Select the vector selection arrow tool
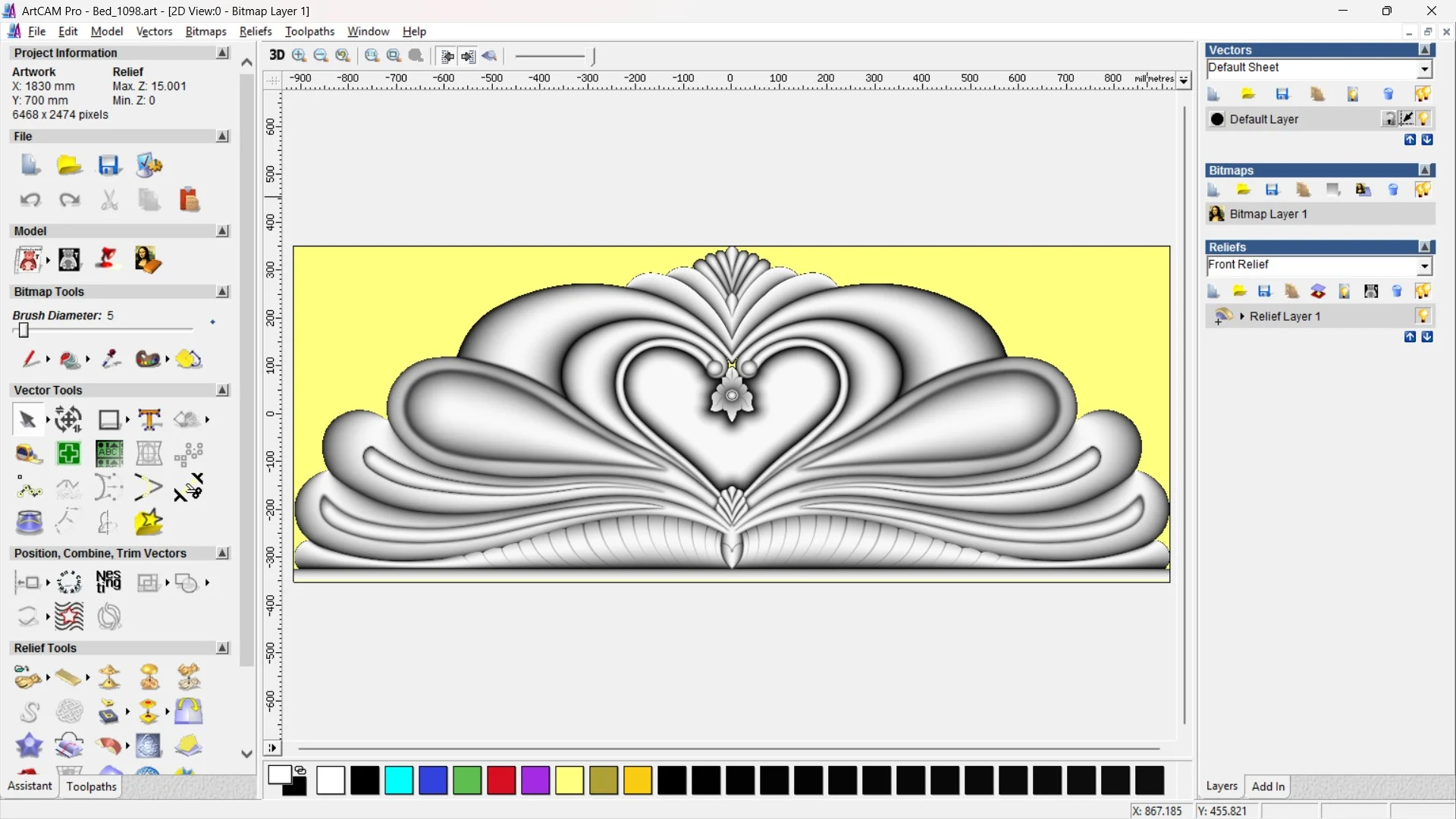This screenshot has width=1456, height=819. coord(28,419)
